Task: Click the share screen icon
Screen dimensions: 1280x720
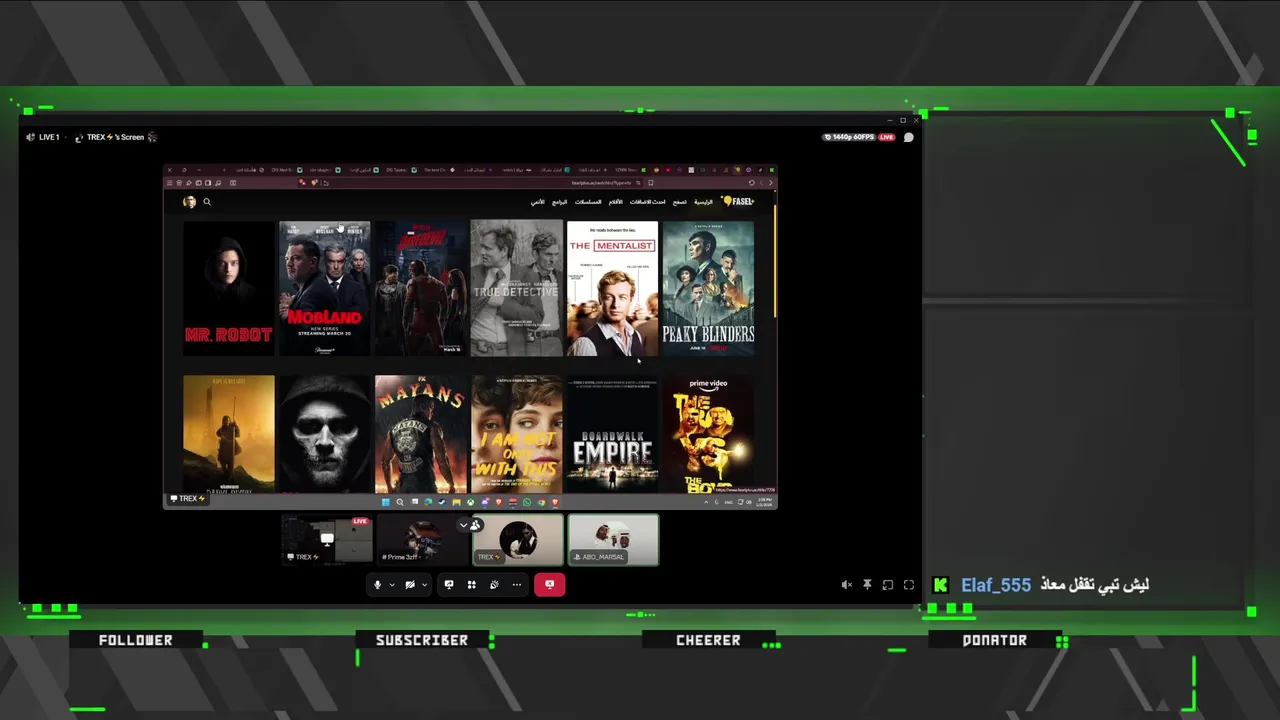Action: click(x=449, y=585)
